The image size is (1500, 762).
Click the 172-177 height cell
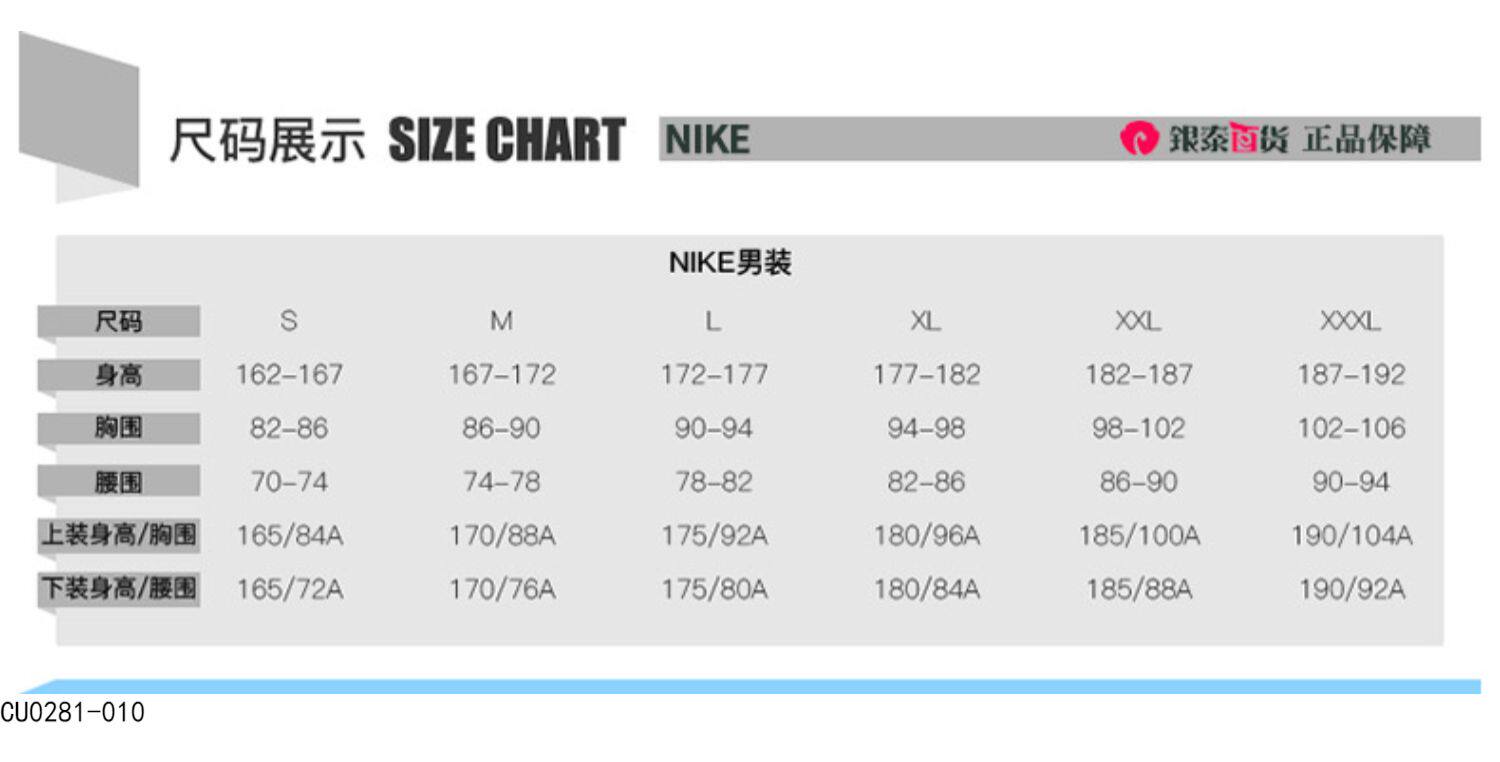pos(714,376)
